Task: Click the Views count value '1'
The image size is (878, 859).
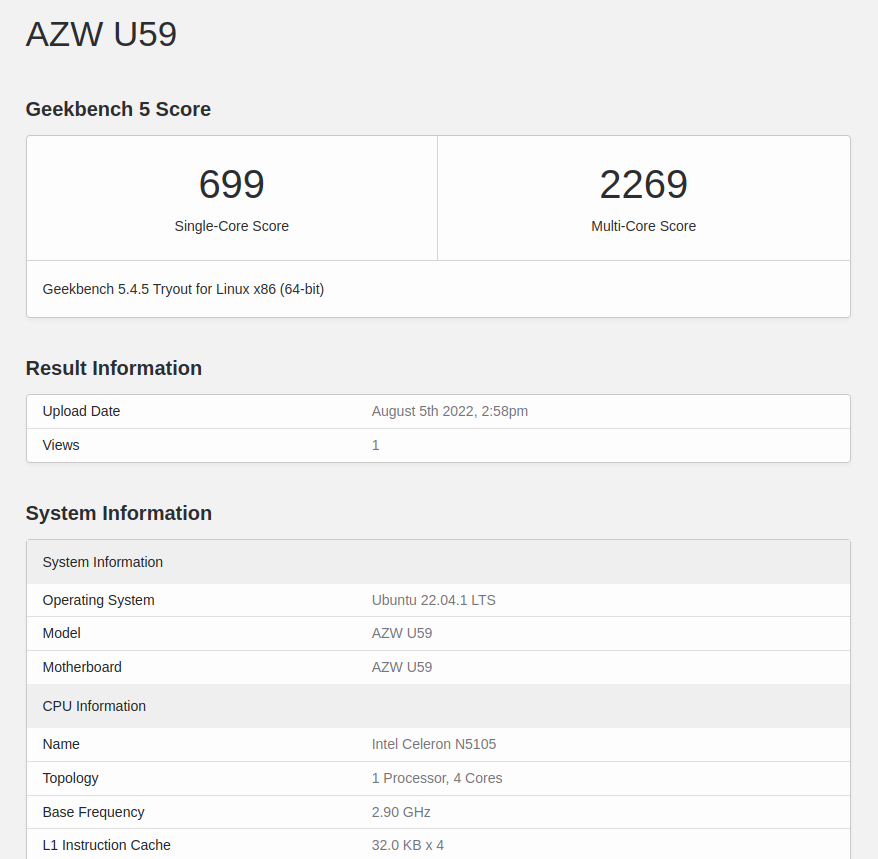Action: 376,445
